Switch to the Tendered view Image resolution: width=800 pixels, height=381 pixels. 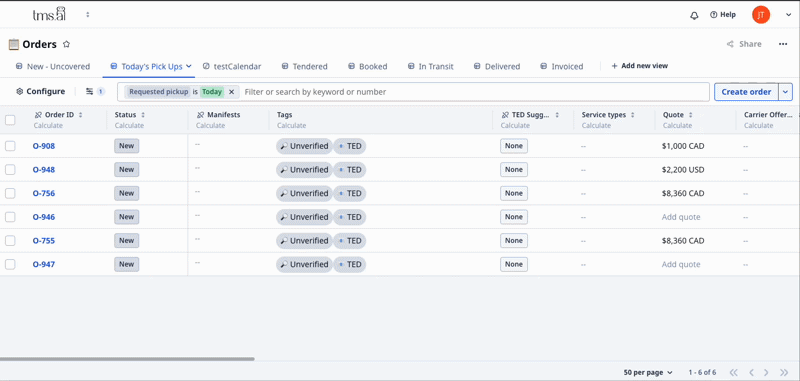point(305,66)
